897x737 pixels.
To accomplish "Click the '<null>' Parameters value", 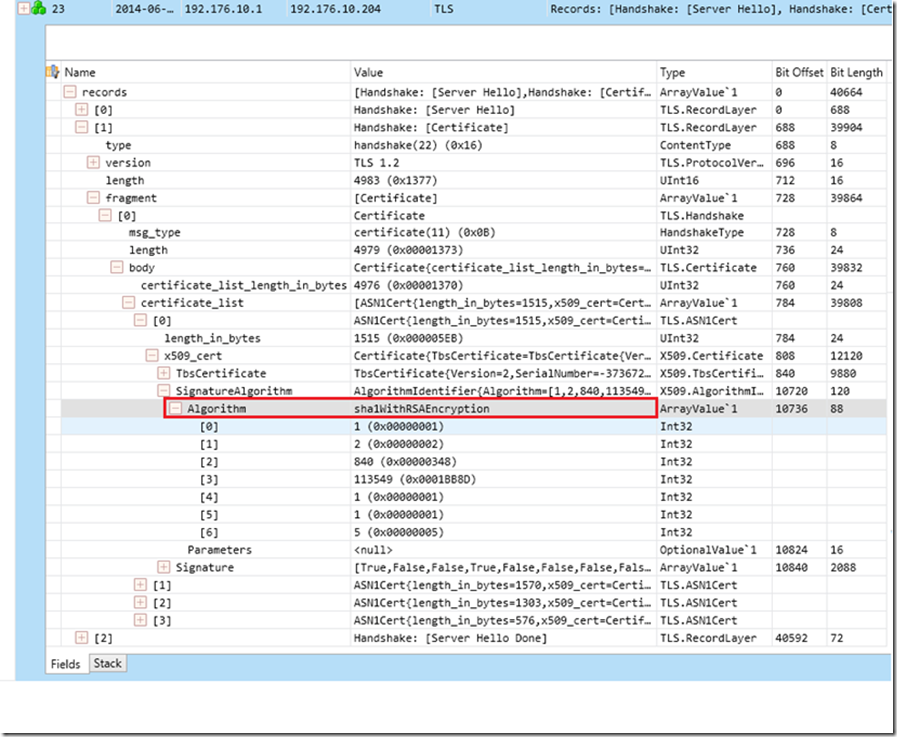I will pos(373,550).
